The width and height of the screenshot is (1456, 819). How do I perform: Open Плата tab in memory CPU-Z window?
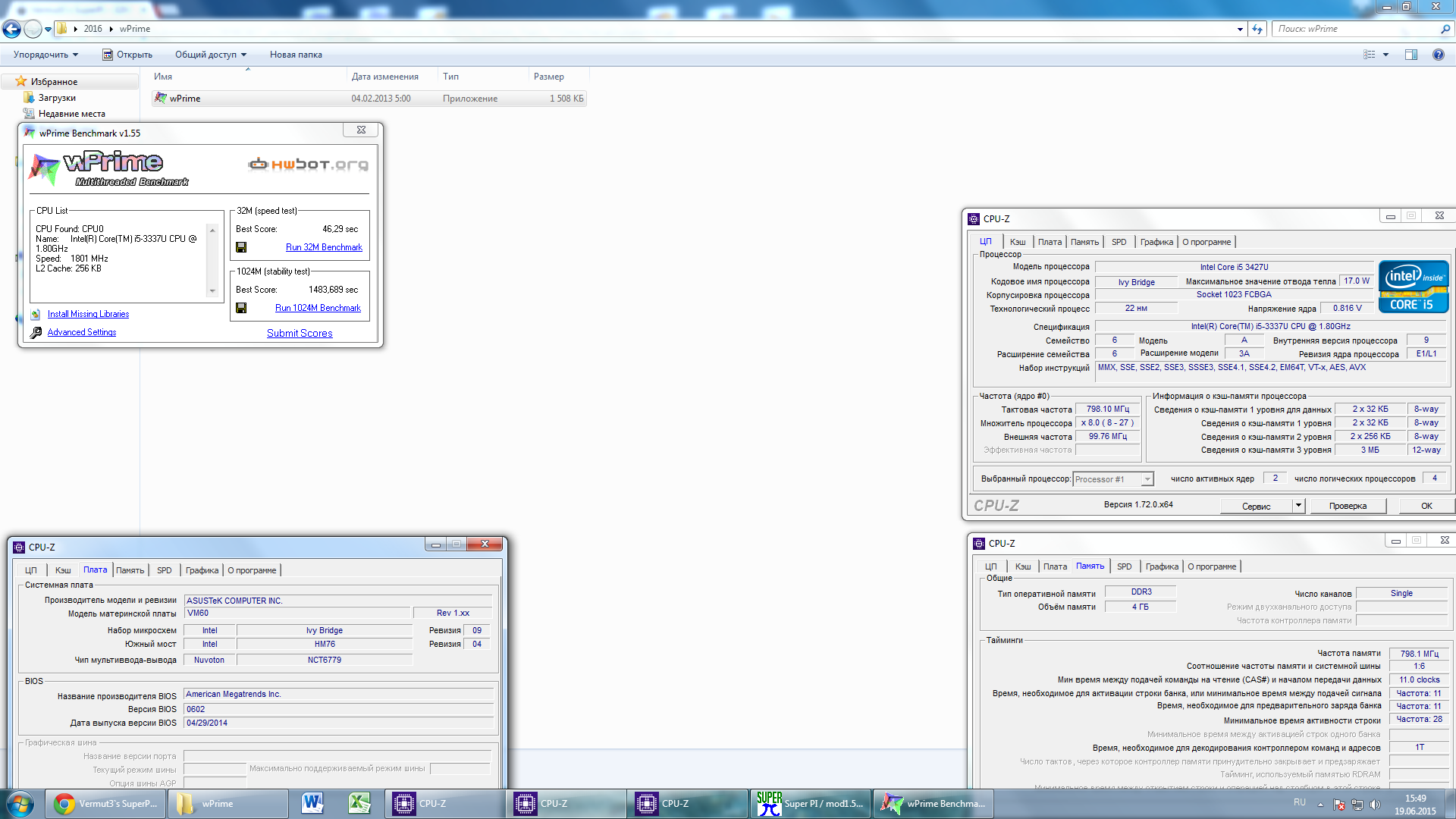1055,566
